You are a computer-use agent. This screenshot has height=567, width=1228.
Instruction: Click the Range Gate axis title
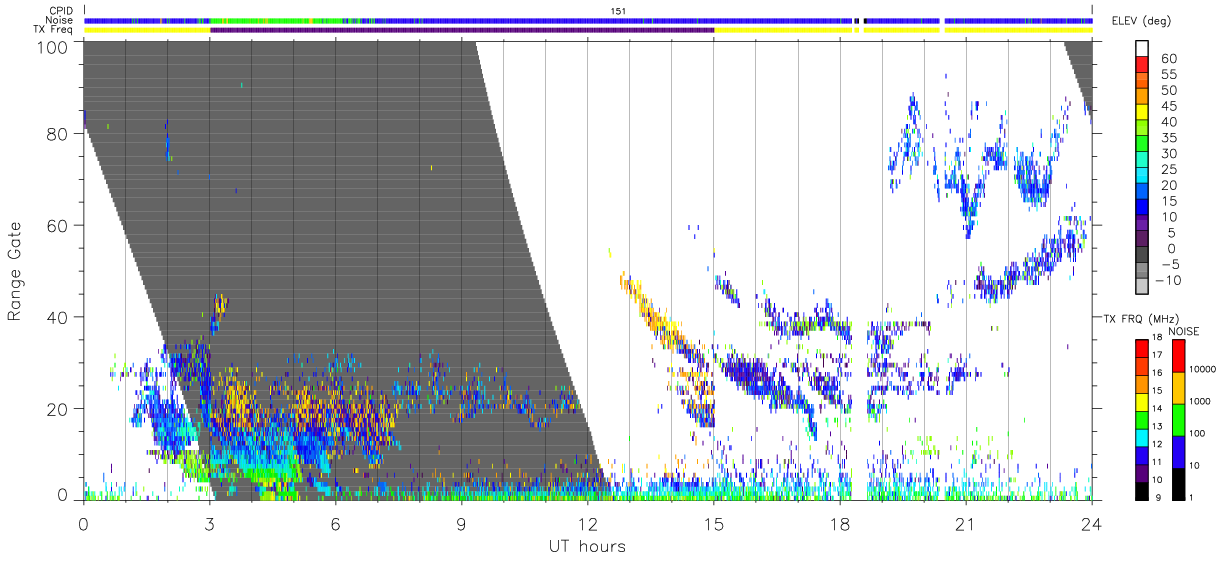click(15, 271)
